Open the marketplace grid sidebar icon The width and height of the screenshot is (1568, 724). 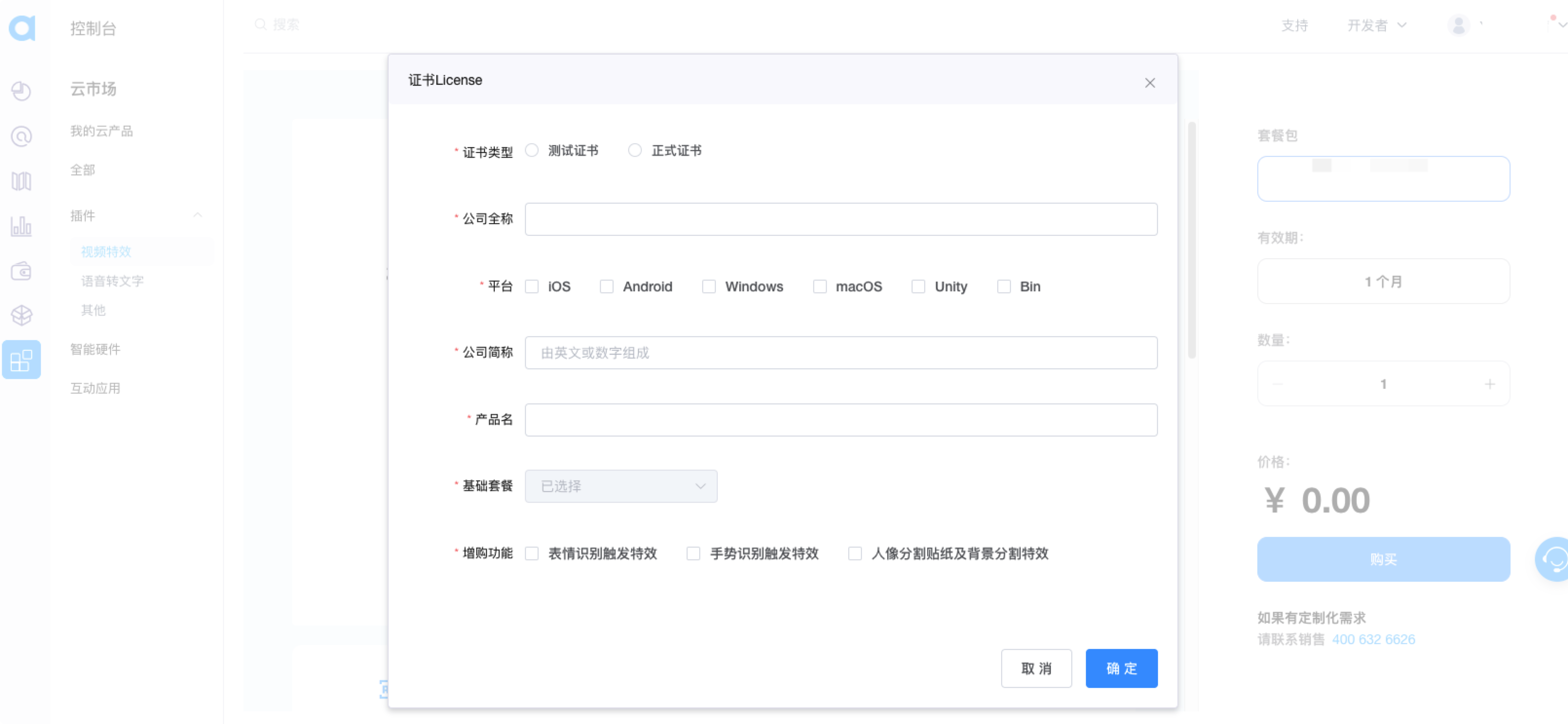[21, 360]
